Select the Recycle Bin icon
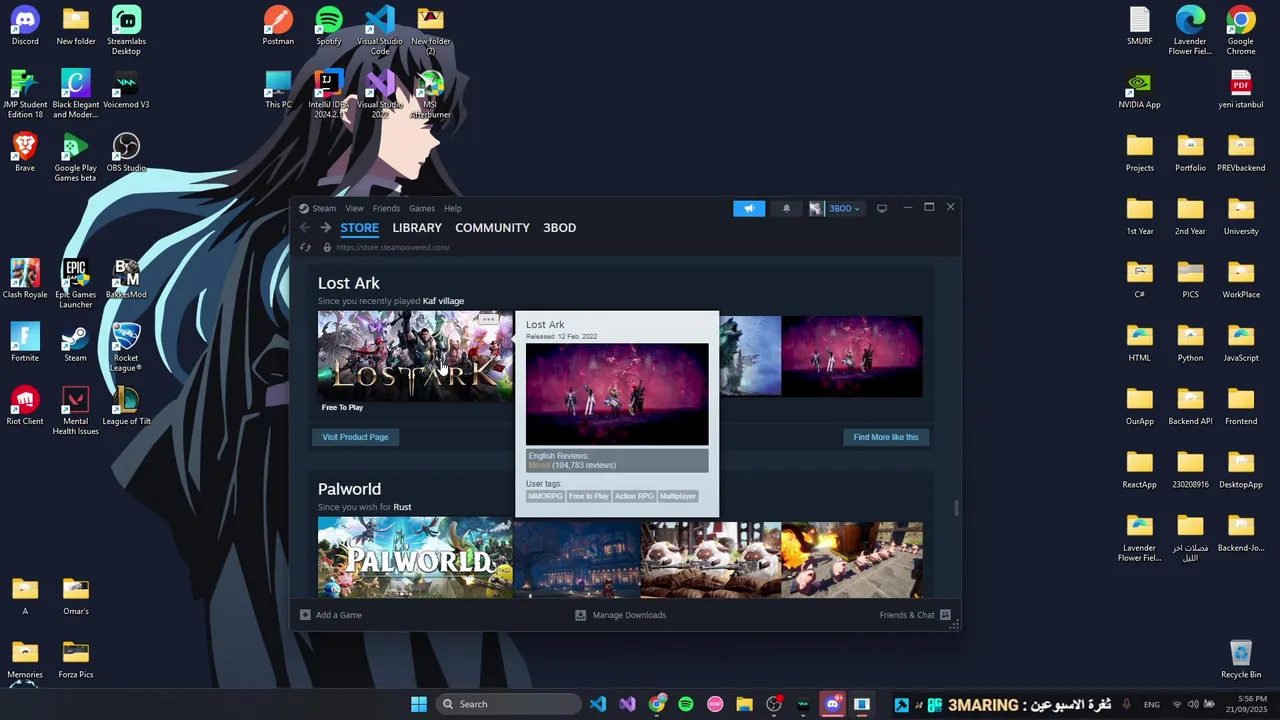The image size is (1280, 720). 1241,659
